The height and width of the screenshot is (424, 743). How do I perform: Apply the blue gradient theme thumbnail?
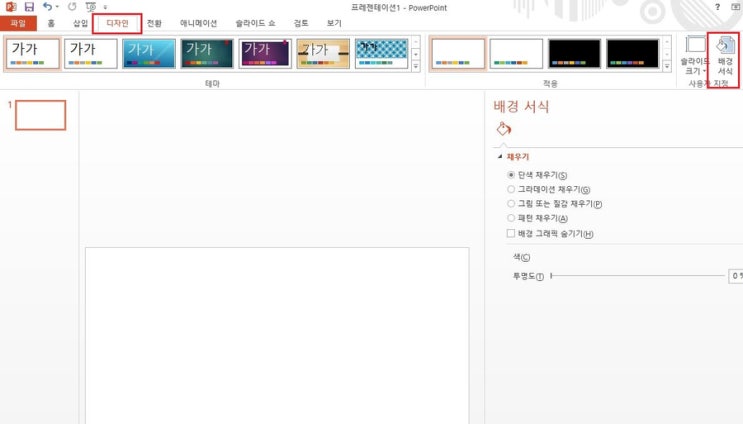point(149,54)
